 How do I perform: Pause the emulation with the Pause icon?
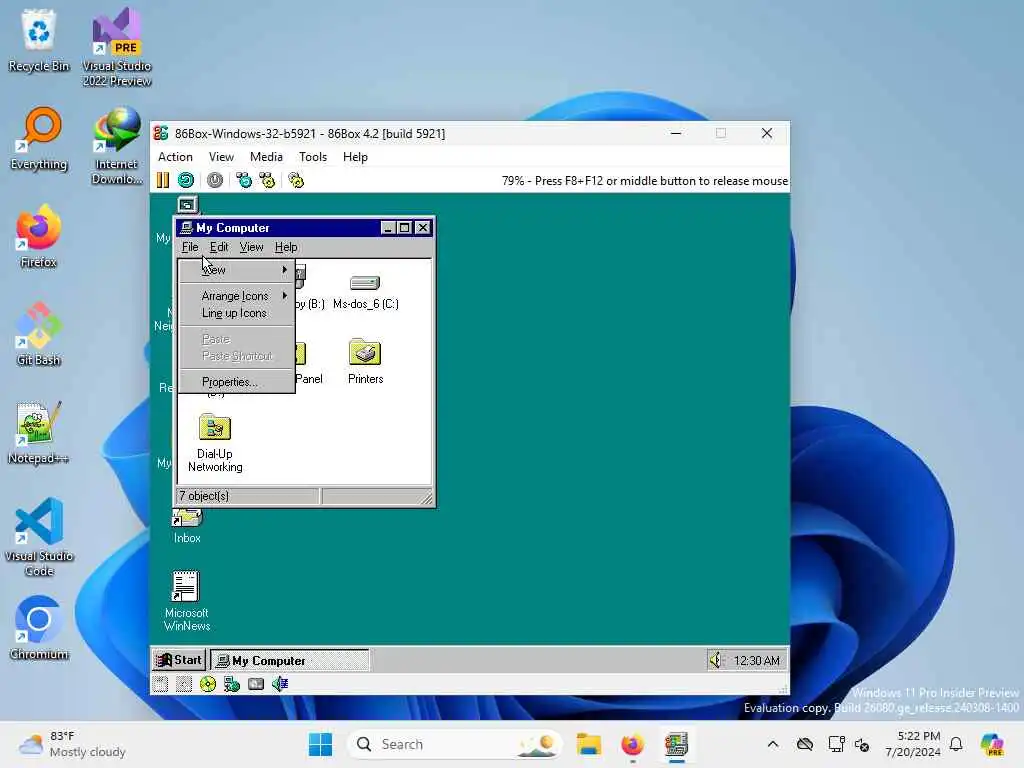(163, 180)
